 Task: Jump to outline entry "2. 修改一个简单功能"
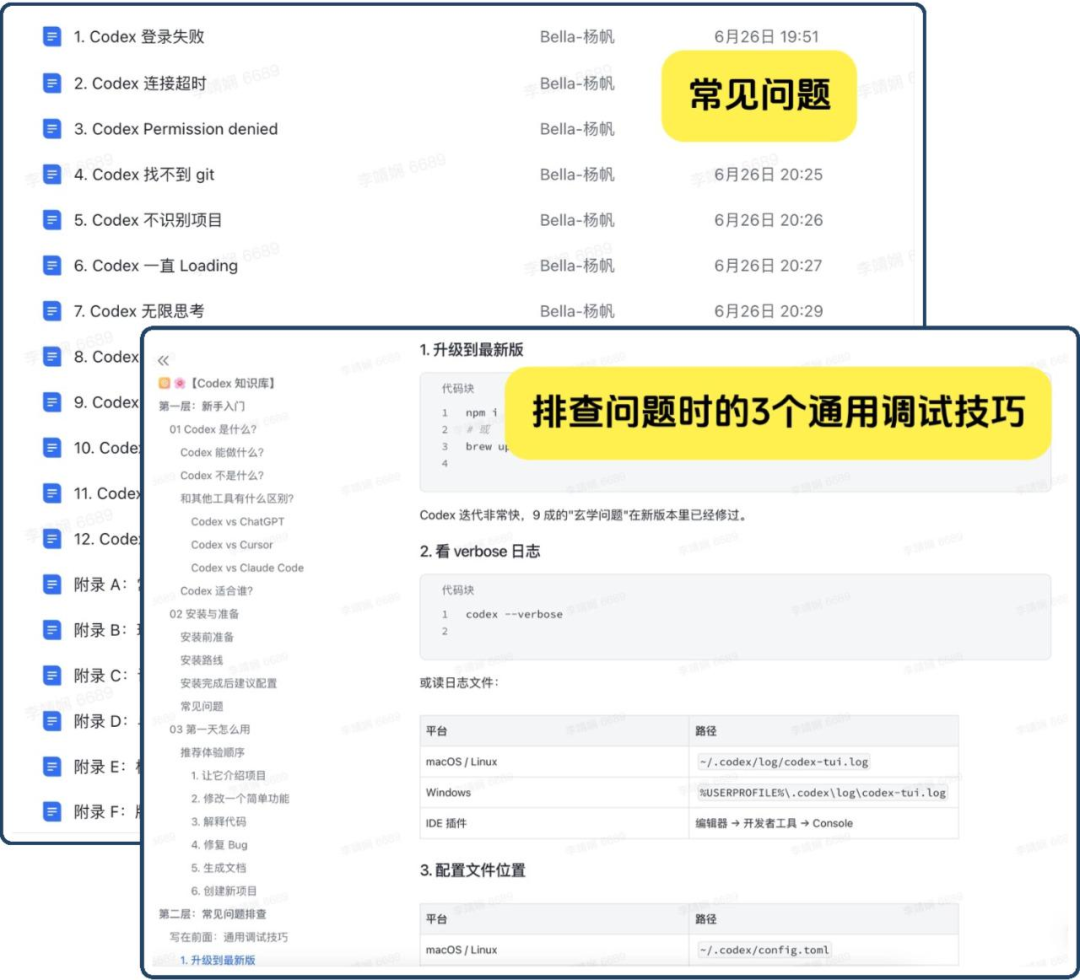coord(240,798)
